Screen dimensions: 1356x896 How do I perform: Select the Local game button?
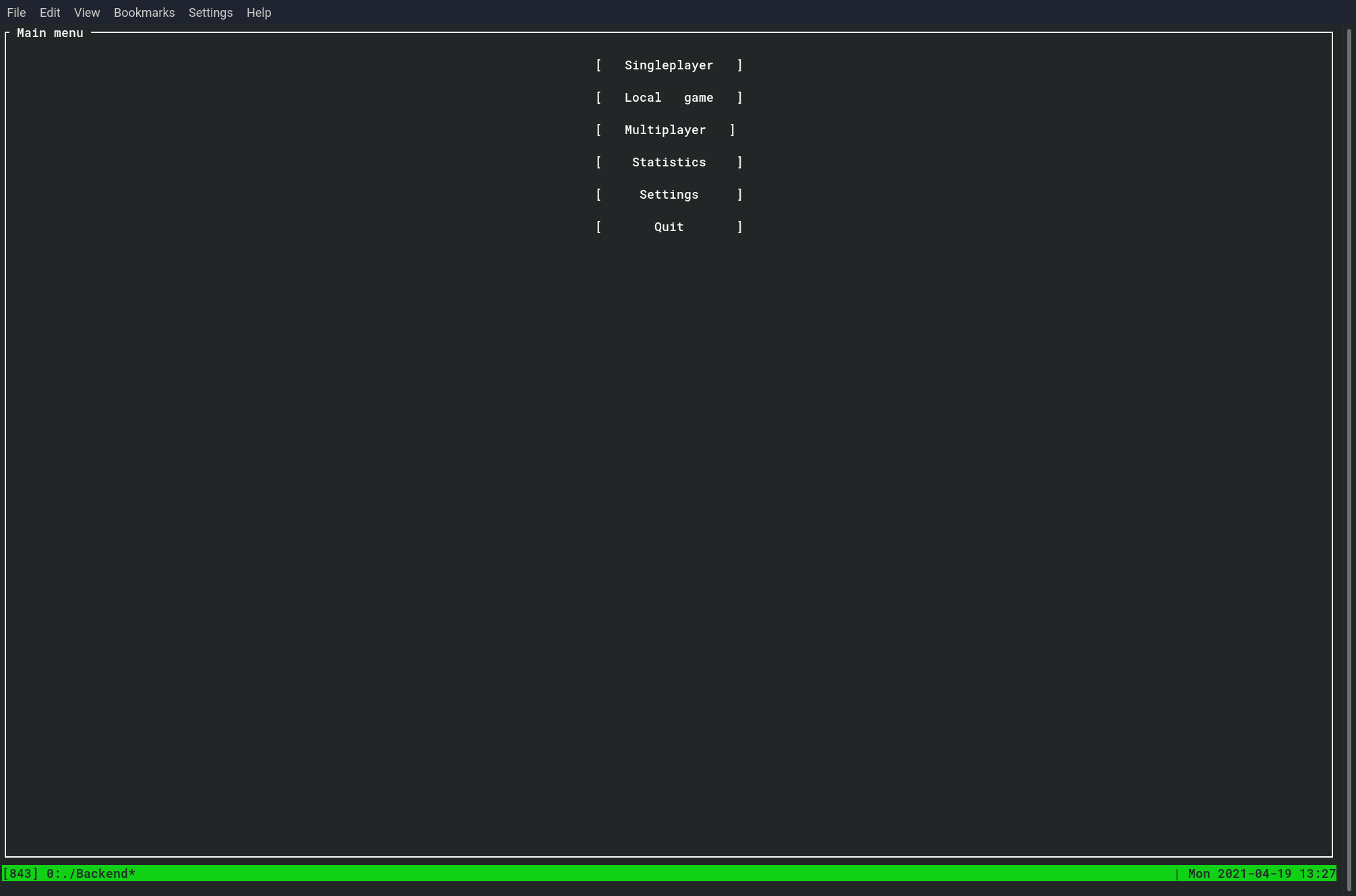[669, 98]
